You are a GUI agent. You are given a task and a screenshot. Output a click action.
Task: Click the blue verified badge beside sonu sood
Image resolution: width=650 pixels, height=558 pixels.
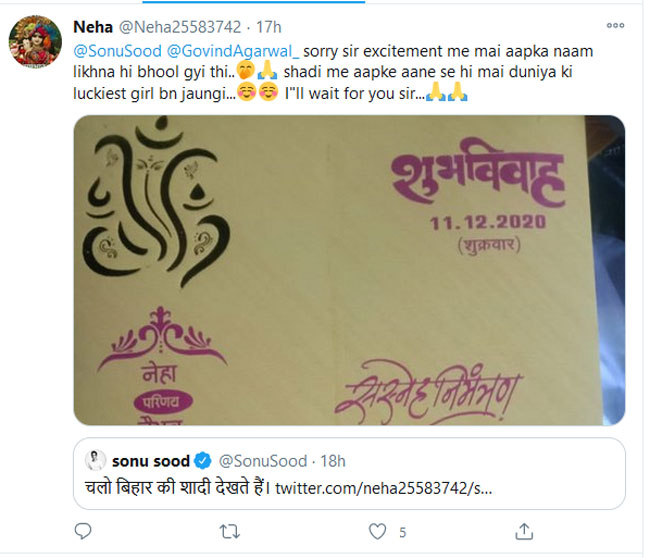tap(201, 461)
